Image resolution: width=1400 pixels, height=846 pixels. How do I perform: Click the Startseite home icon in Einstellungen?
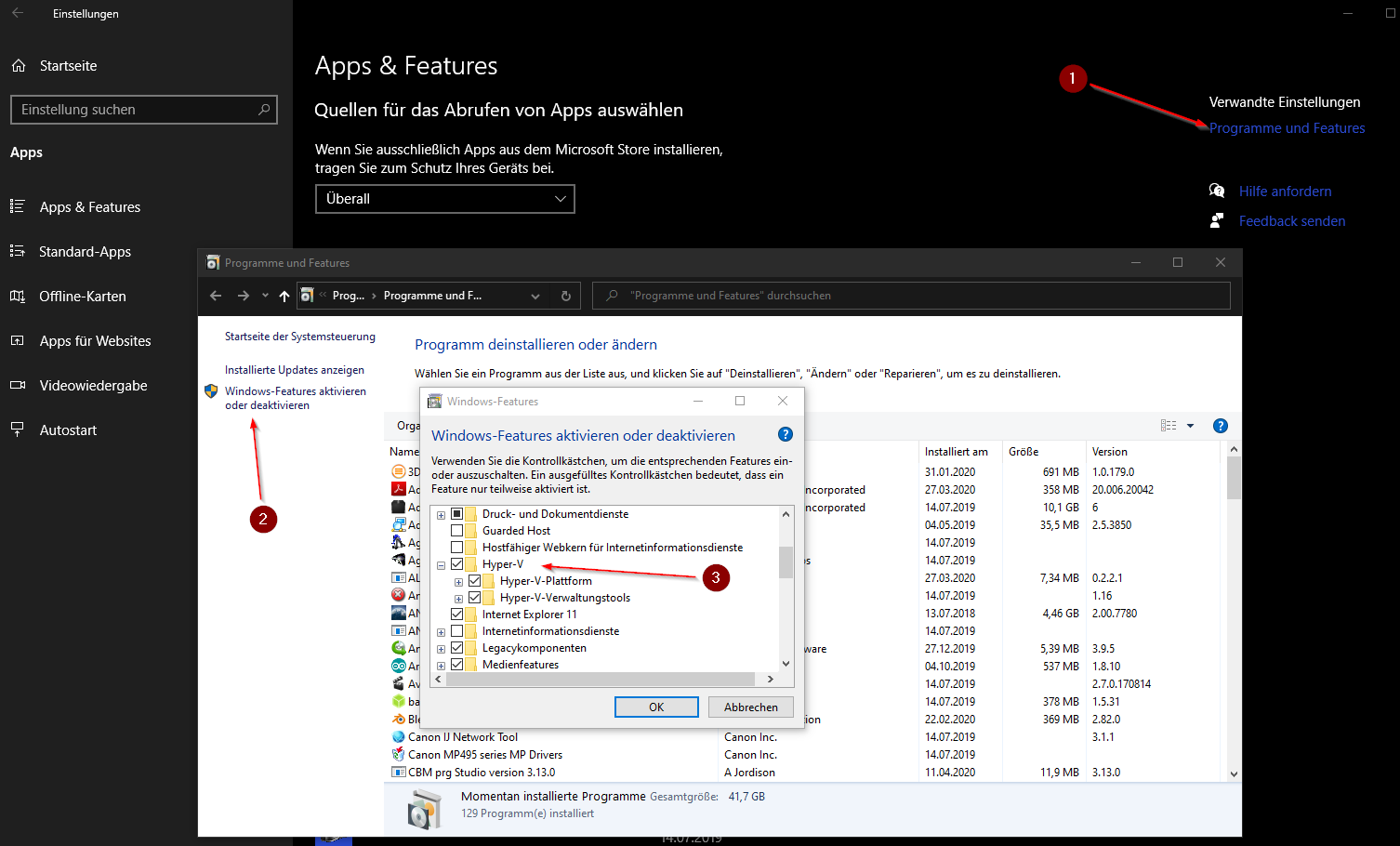pos(19,66)
